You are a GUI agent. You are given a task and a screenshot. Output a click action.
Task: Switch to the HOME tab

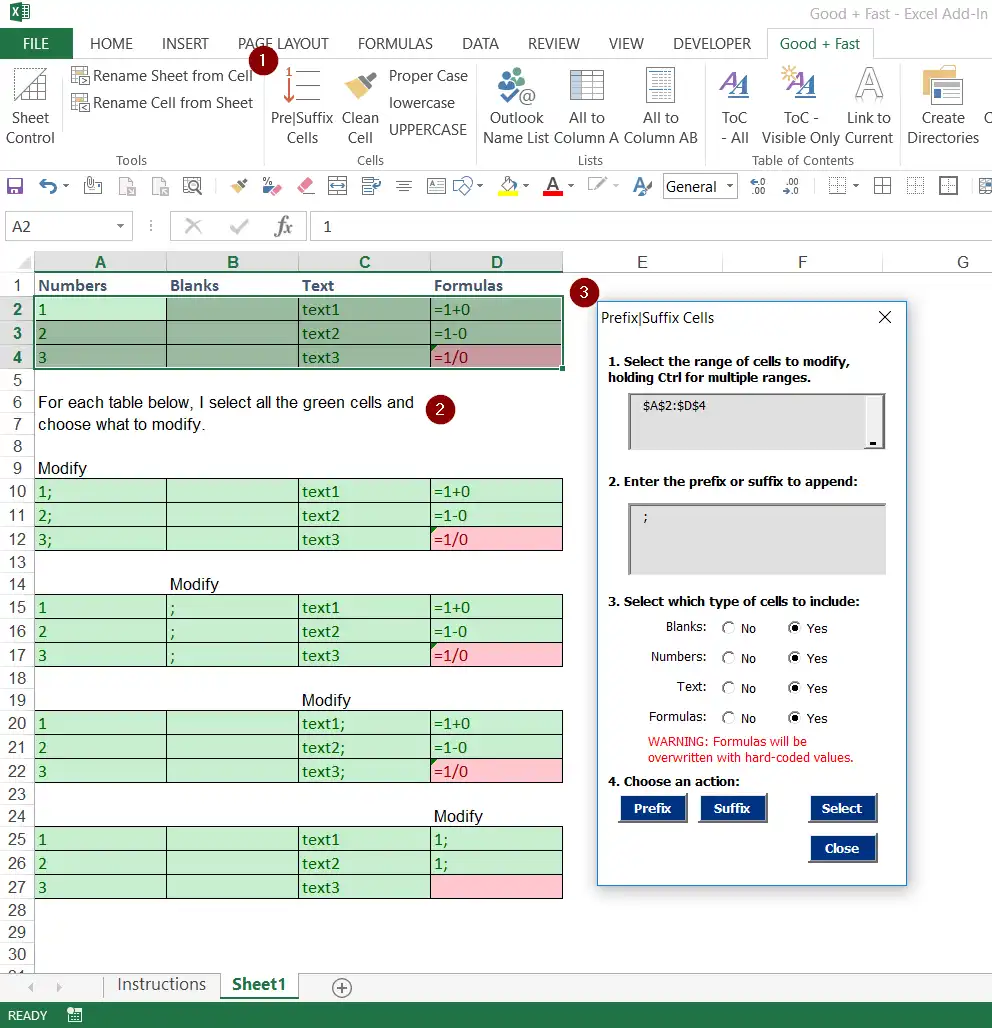(x=111, y=44)
